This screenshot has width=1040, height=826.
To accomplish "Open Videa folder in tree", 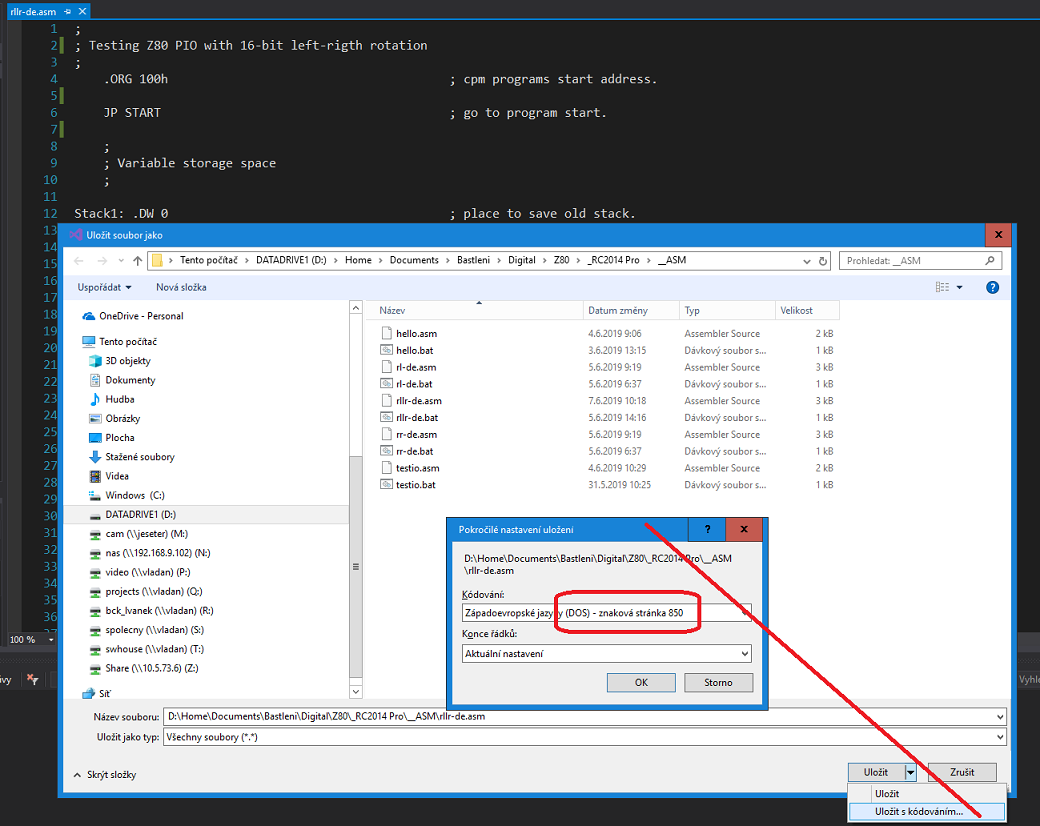I will tap(116, 476).
